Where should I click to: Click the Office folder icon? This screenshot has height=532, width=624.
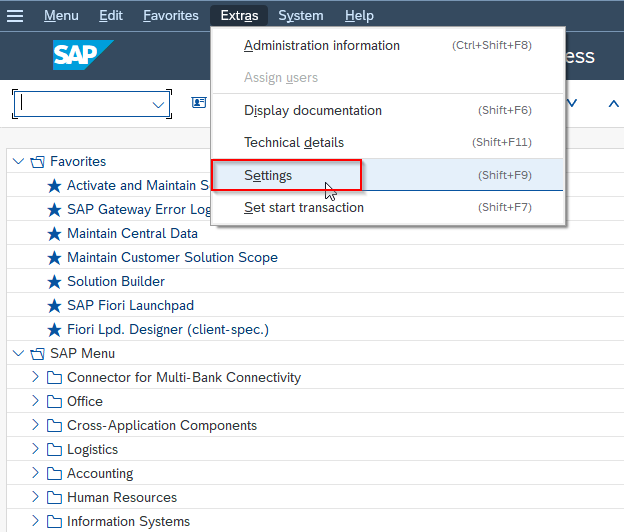pos(54,401)
